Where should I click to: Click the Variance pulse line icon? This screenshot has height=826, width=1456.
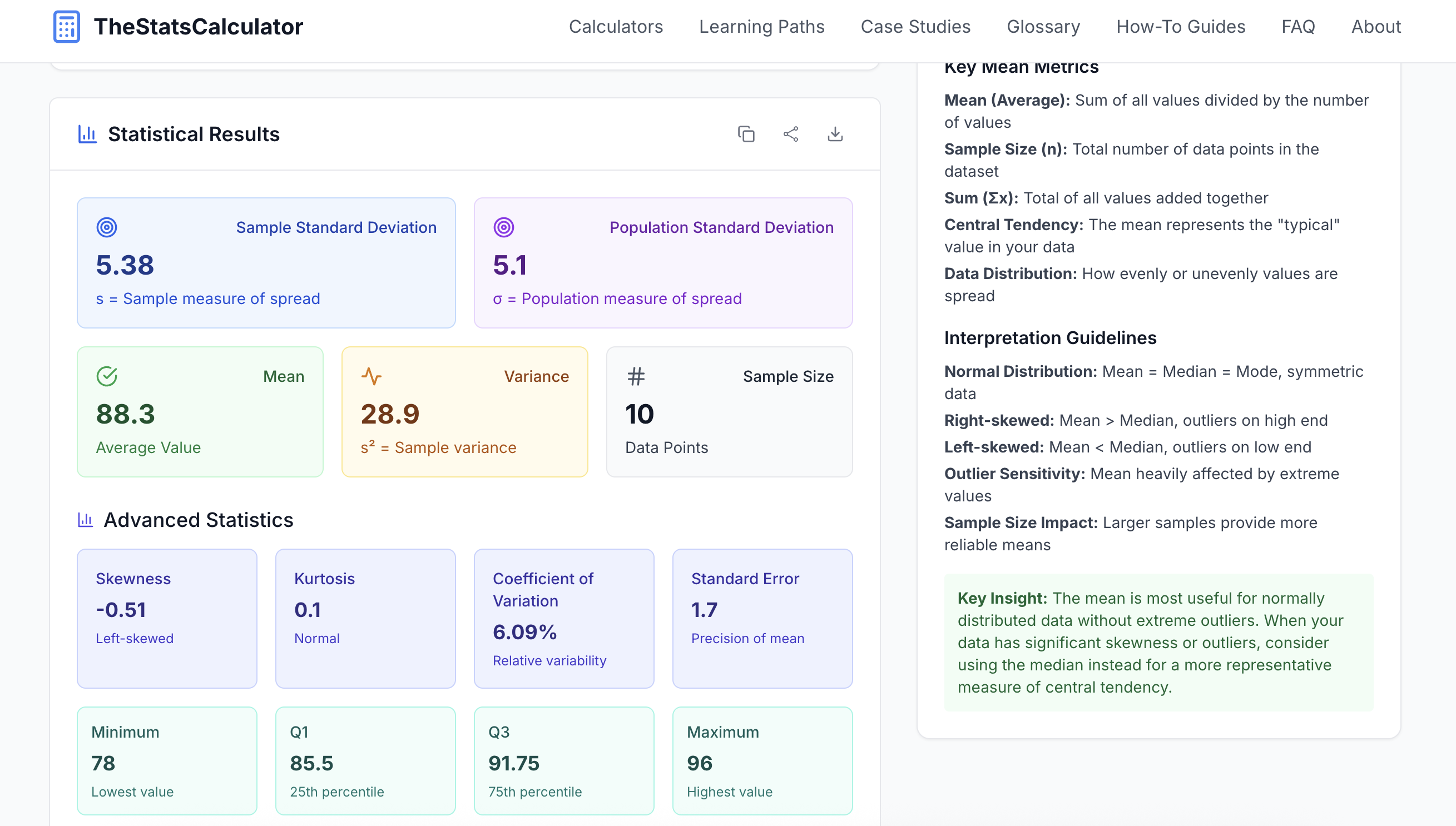[371, 376]
